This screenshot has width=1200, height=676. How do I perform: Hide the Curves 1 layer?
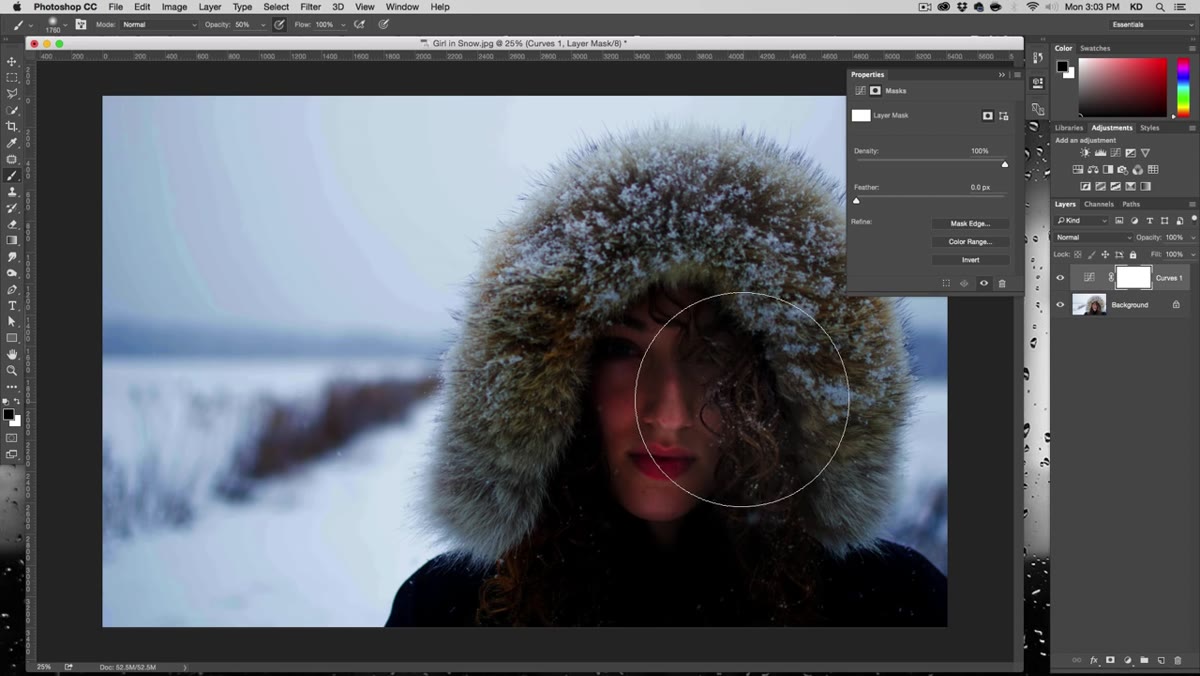pos(1060,278)
